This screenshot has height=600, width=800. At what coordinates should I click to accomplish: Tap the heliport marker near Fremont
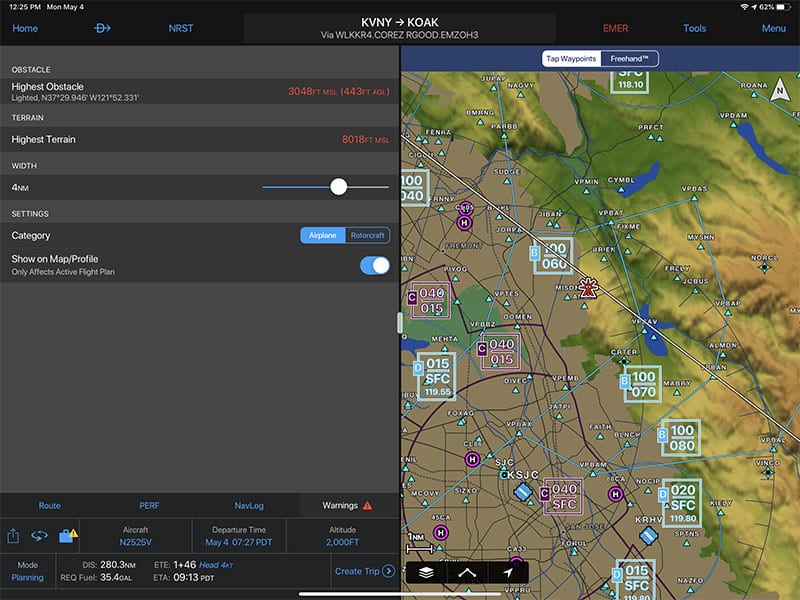pos(464,223)
